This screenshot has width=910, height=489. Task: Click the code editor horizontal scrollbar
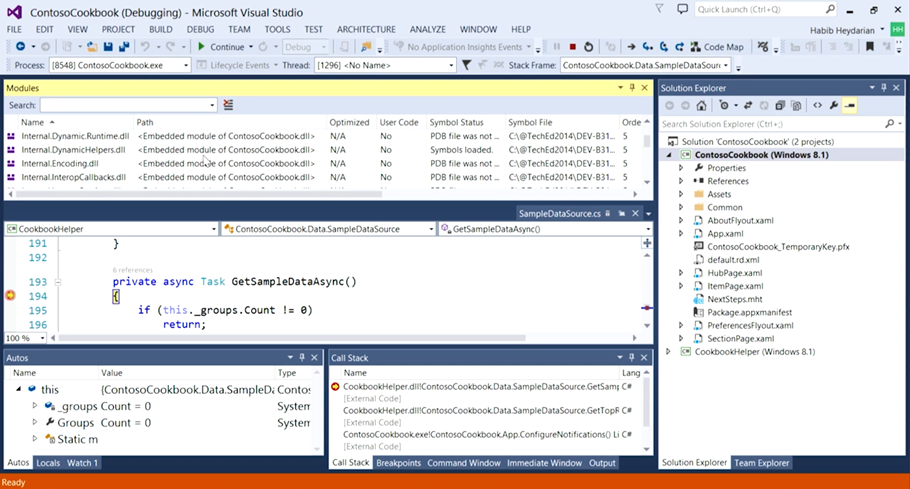point(292,338)
